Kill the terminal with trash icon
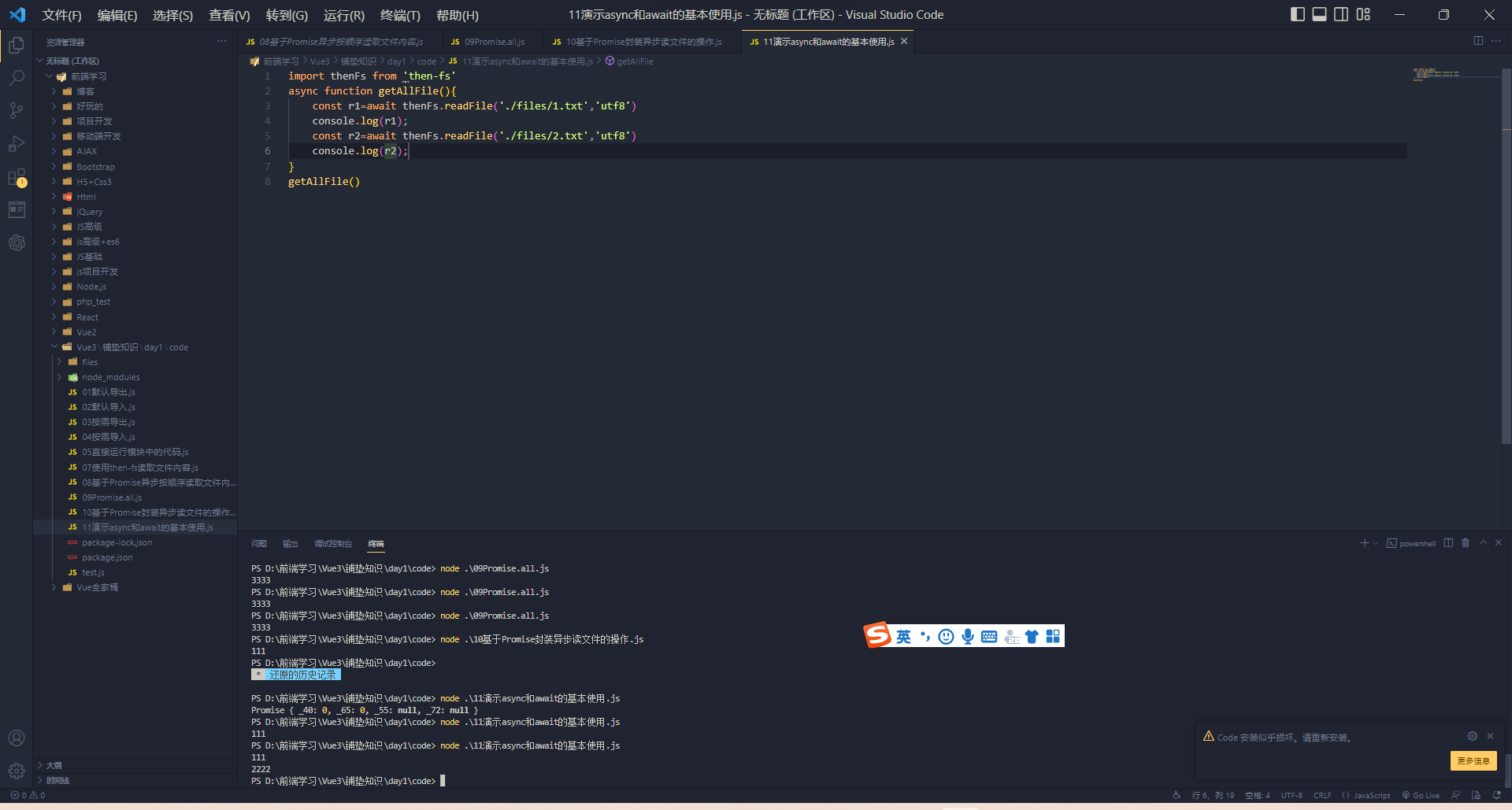 coord(1466,543)
